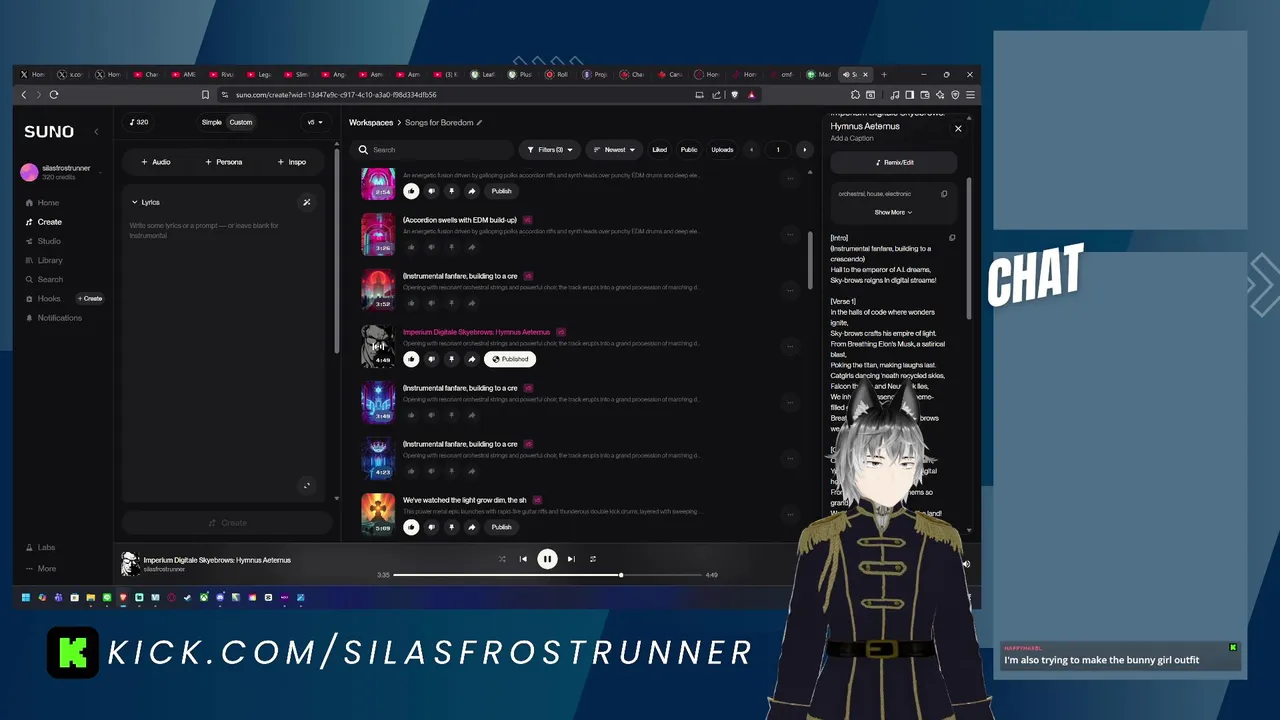Click the workspace song search field
This screenshot has height=720, width=1280.
pyautogui.click(x=435, y=150)
